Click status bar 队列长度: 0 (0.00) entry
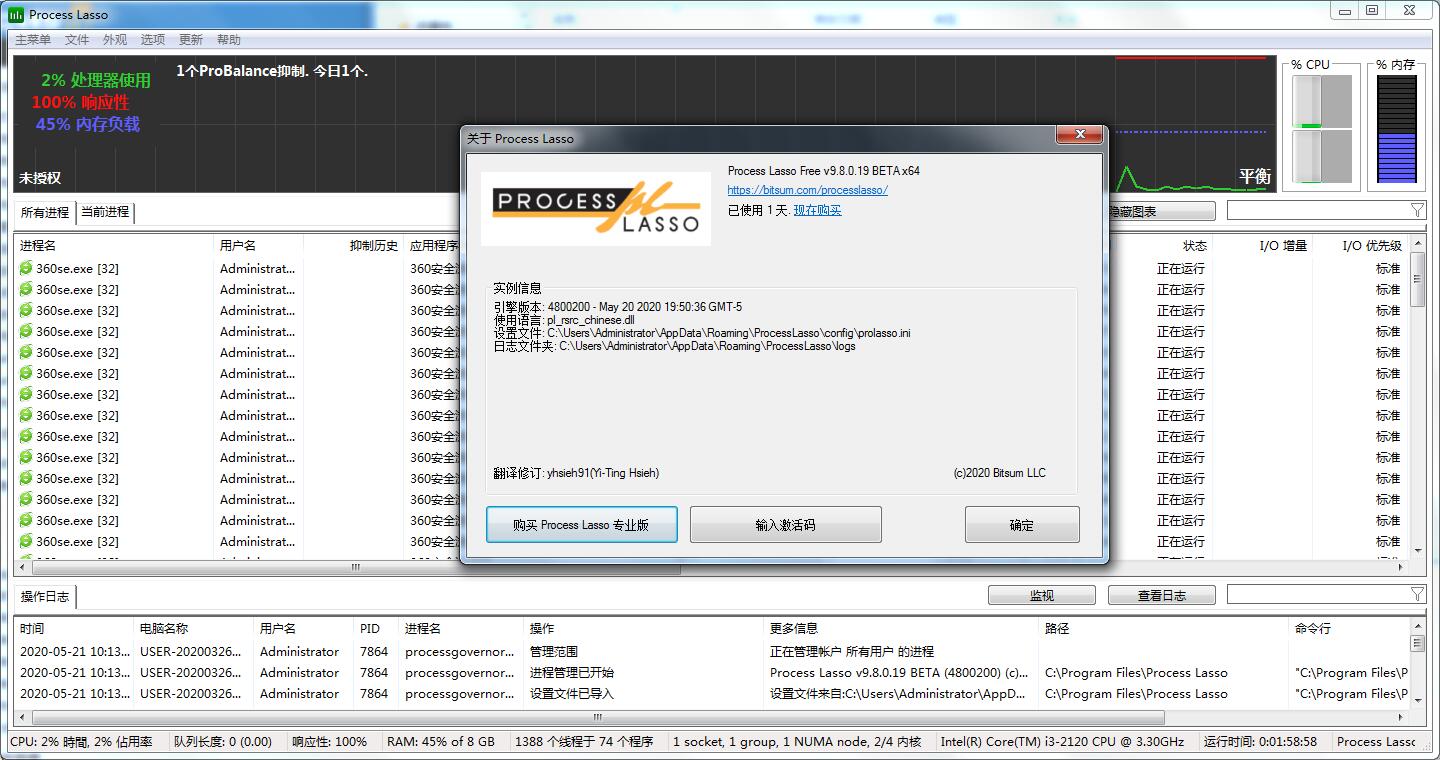Screen dimensions: 1440x760 point(222,742)
